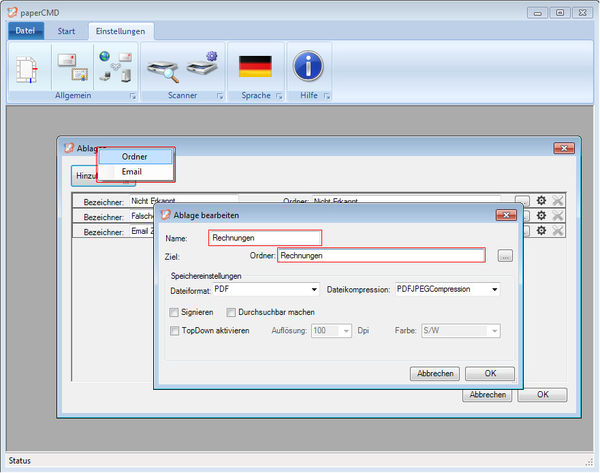Click the Speichereinstellungen group label
The image size is (600, 473).
tap(206, 276)
